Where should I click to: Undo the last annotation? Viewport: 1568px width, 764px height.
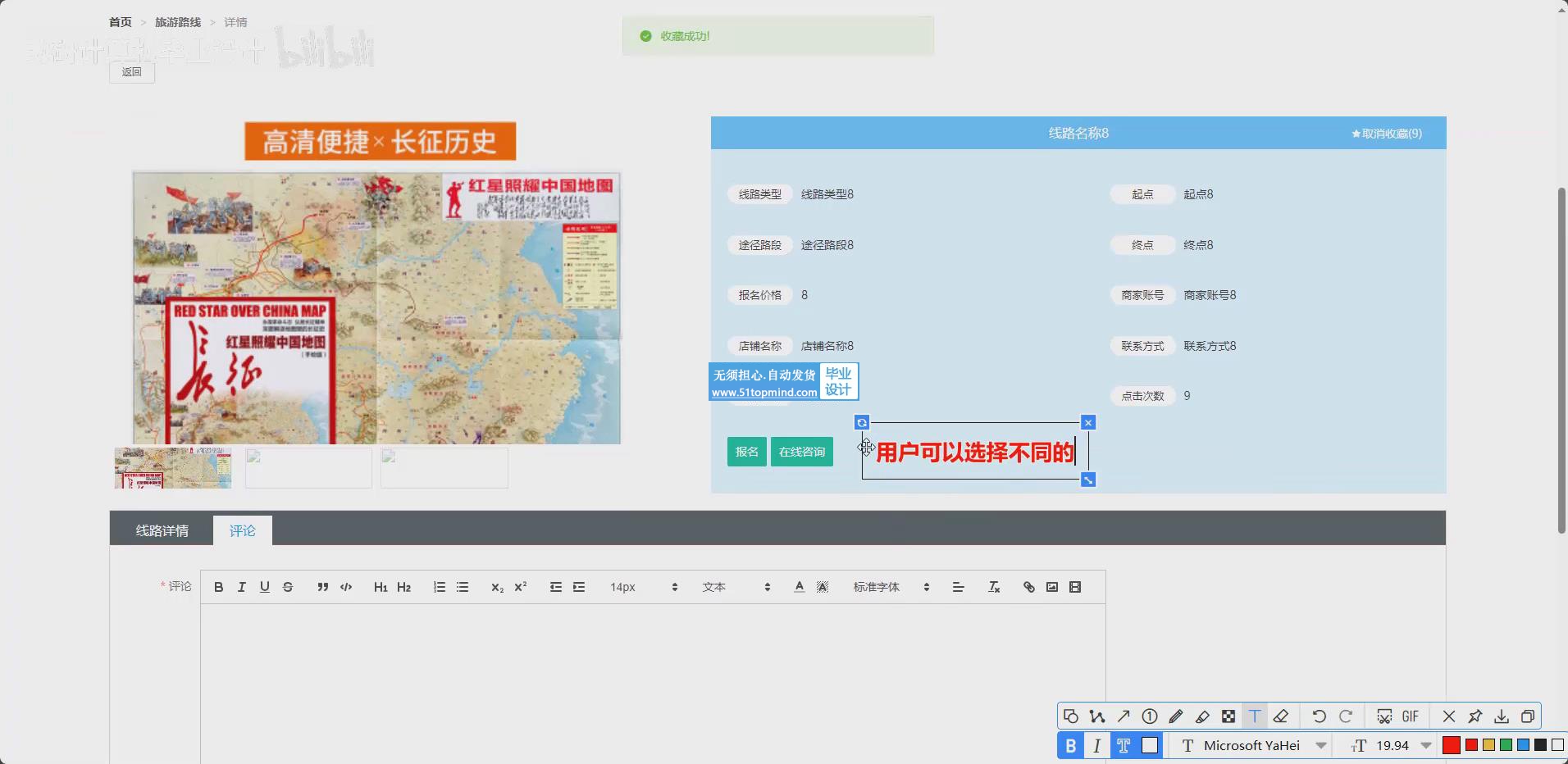pyautogui.click(x=1319, y=716)
